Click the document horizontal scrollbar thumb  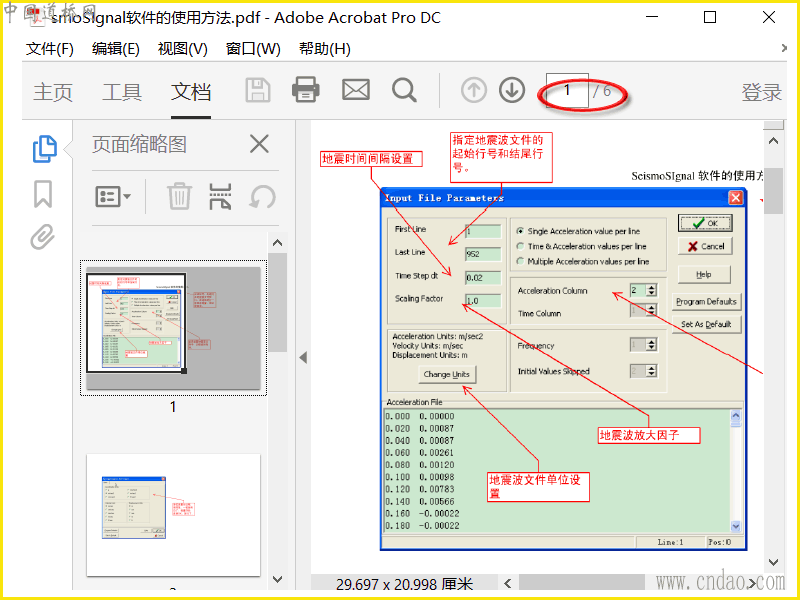click(x=582, y=583)
